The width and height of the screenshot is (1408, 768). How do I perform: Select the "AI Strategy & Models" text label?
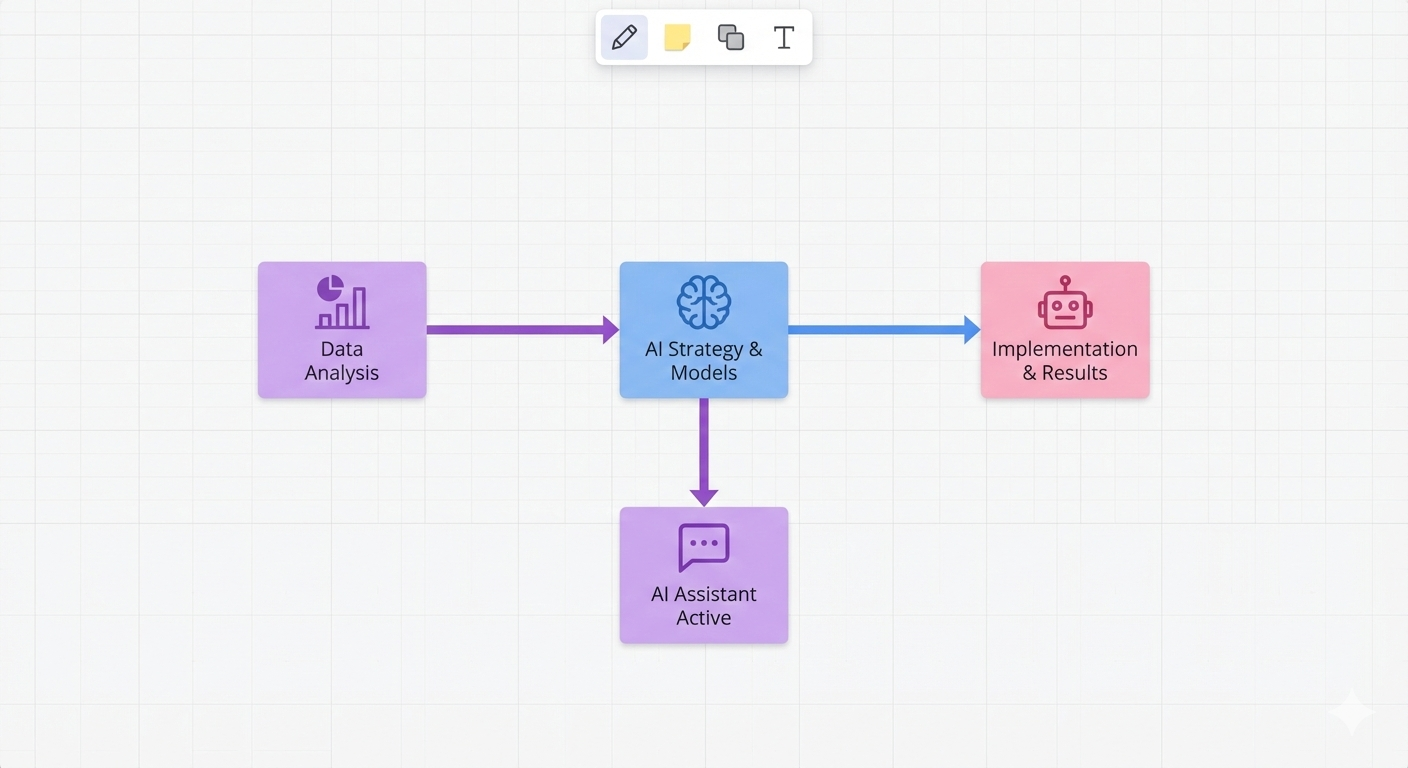pos(704,361)
